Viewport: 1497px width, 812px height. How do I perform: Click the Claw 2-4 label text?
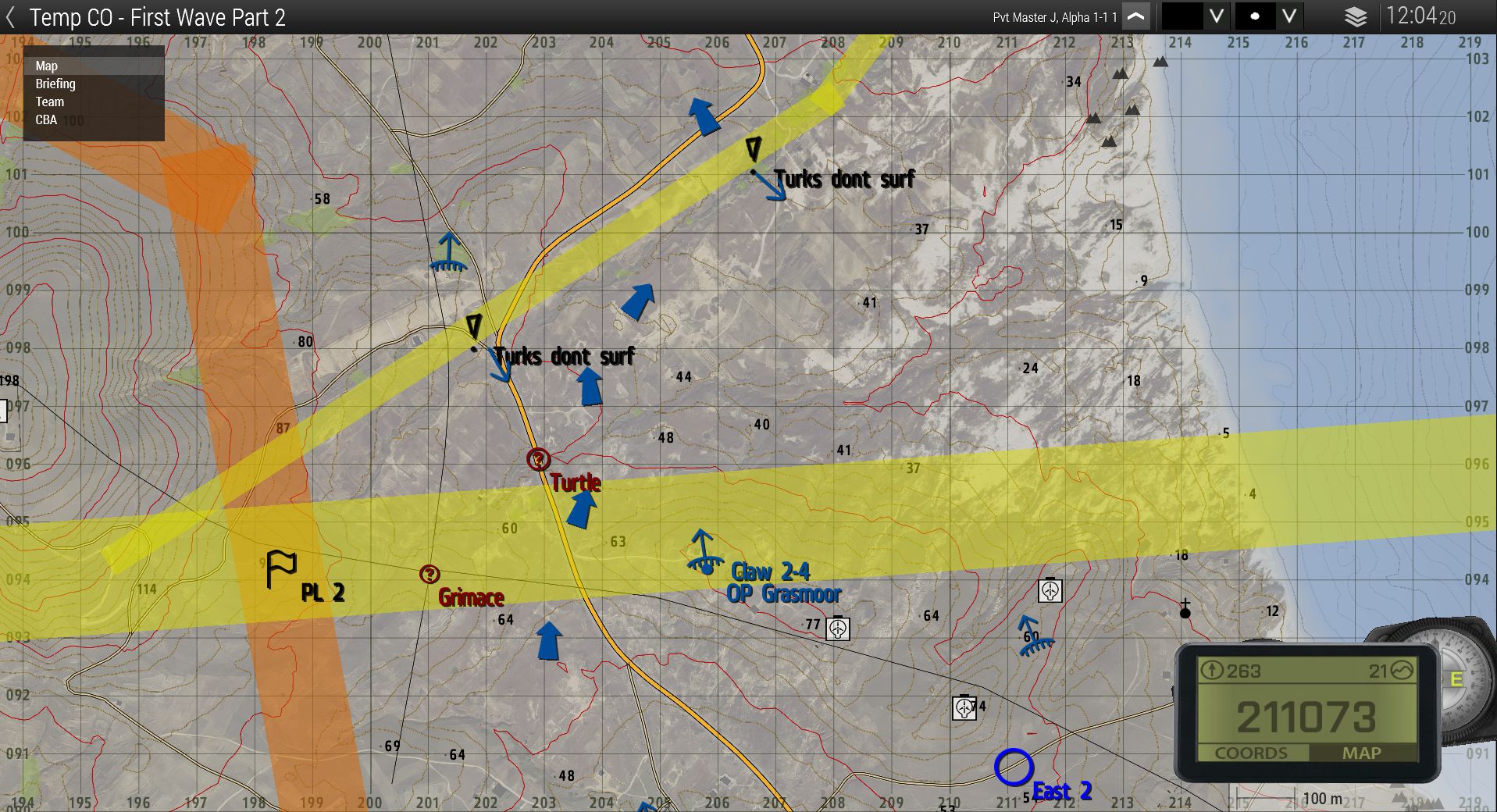pos(771,572)
